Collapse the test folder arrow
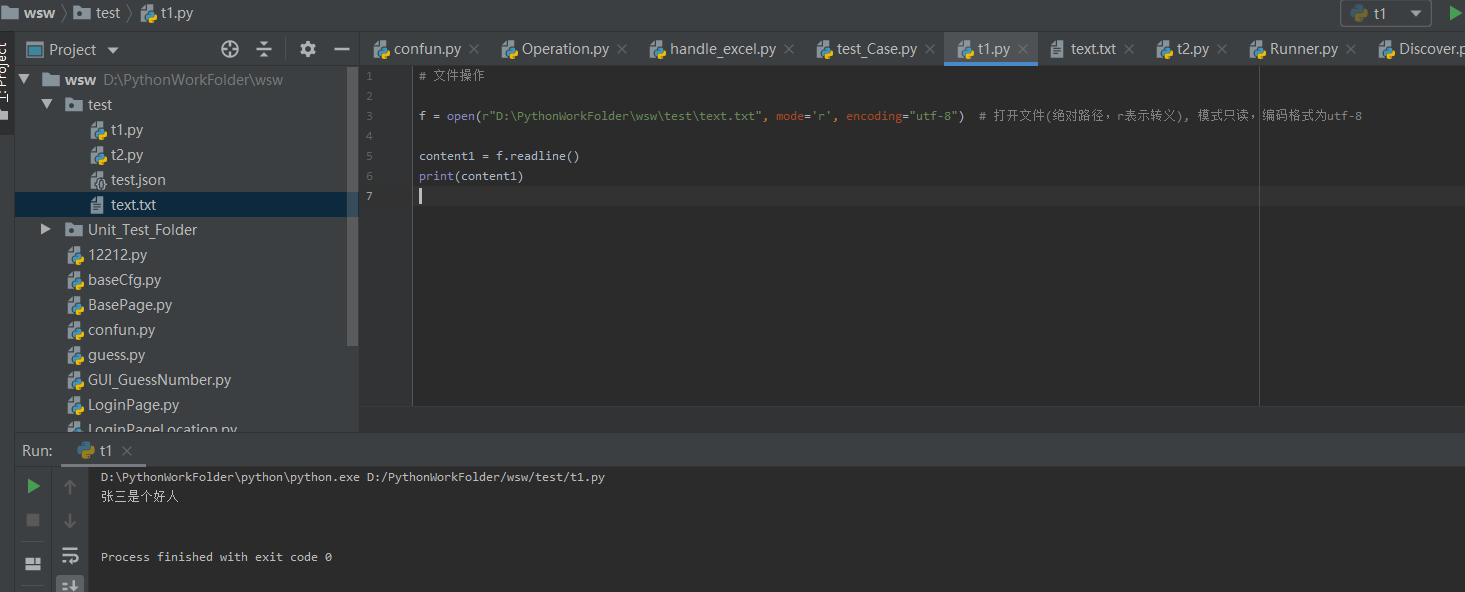This screenshot has width=1465, height=592. coord(46,105)
